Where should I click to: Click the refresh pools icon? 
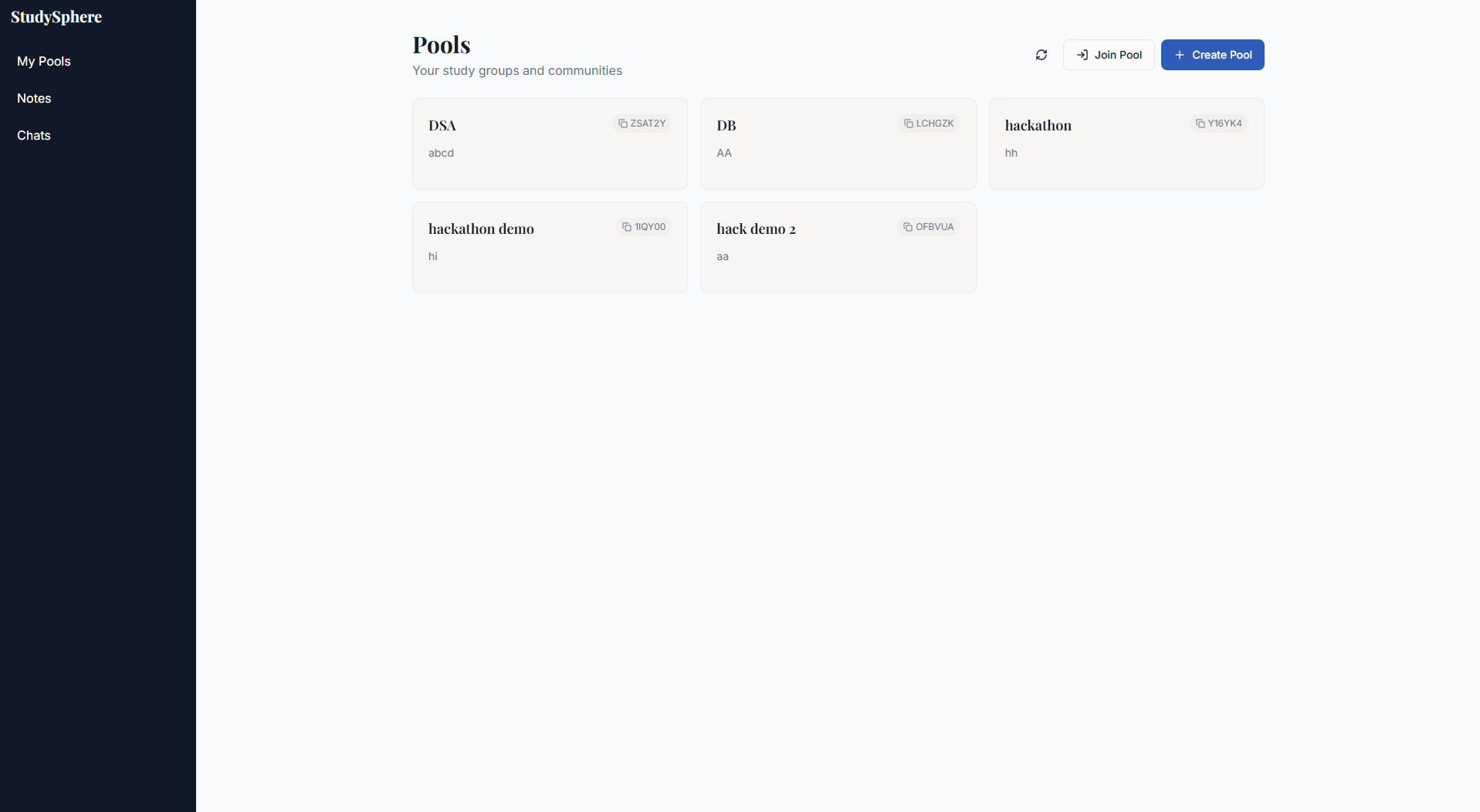click(1041, 55)
